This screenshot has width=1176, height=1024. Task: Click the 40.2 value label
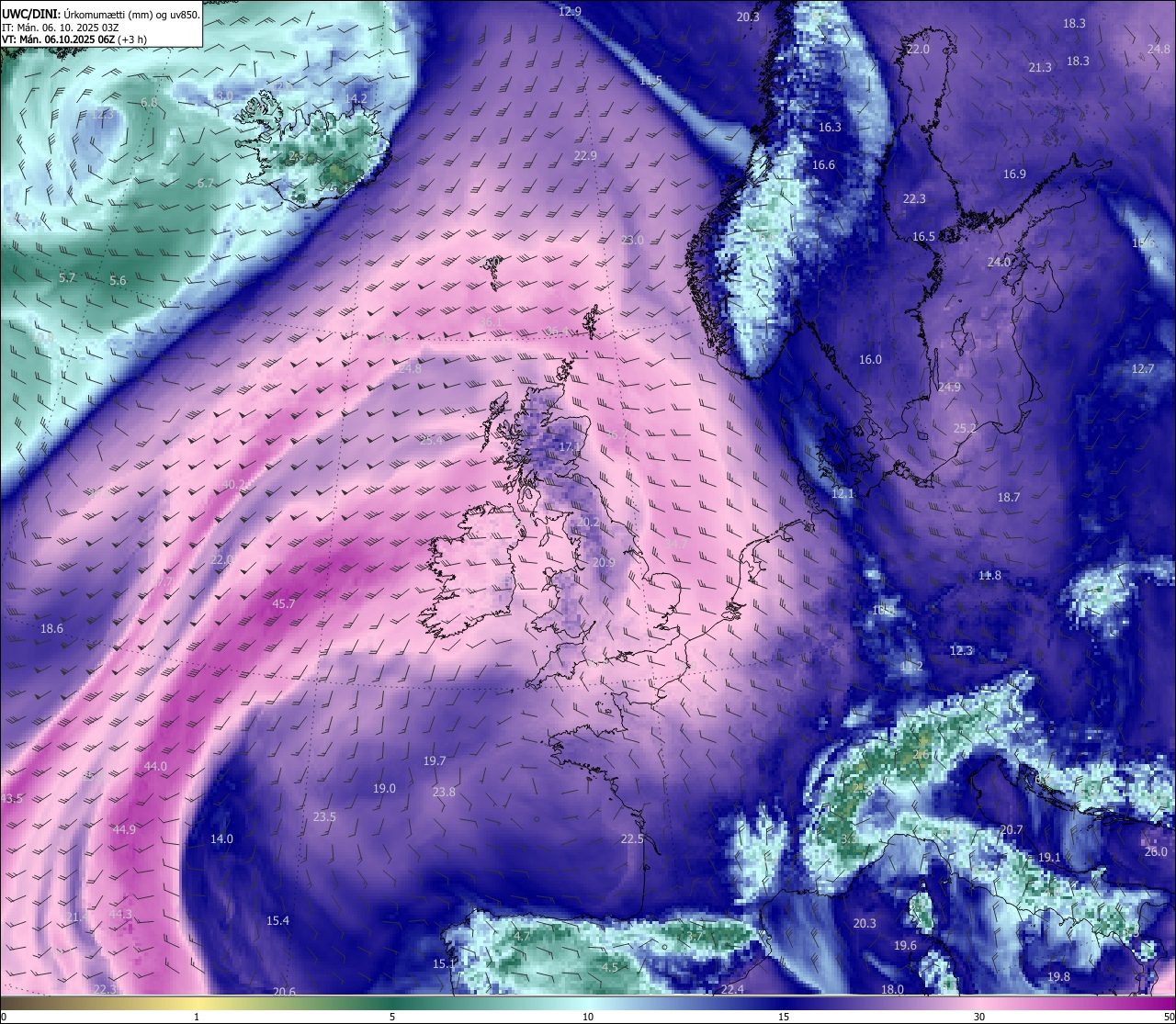(233, 485)
